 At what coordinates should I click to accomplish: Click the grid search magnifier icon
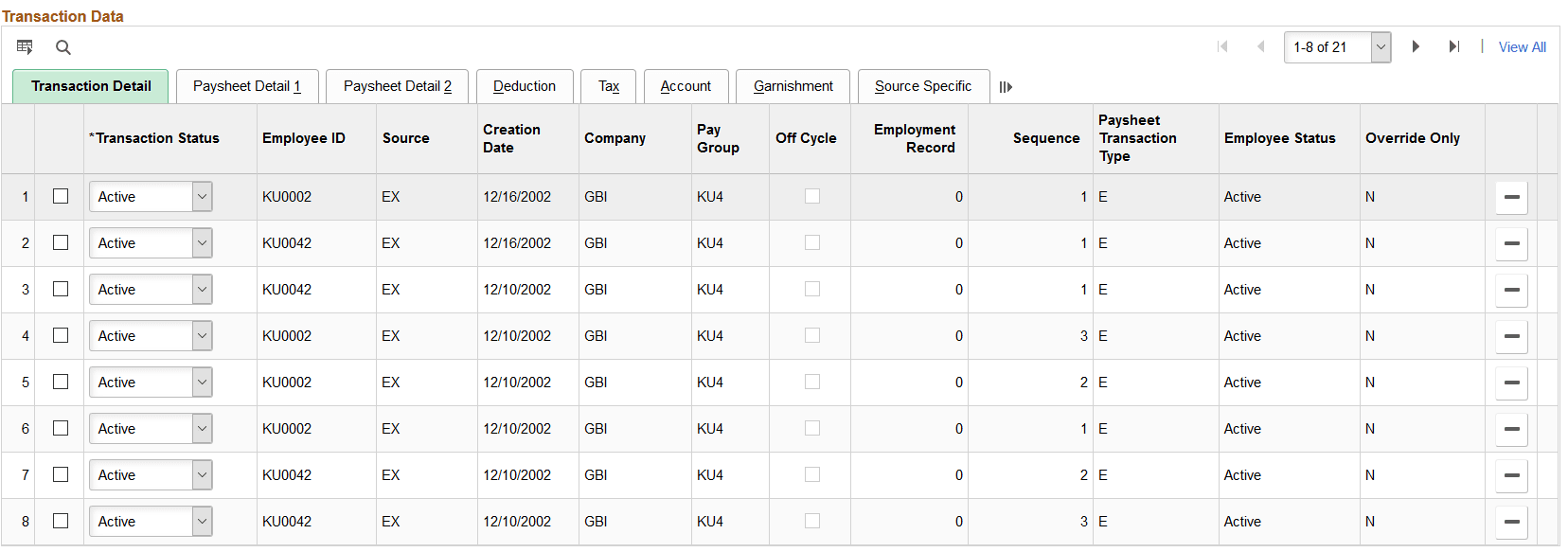[x=63, y=47]
